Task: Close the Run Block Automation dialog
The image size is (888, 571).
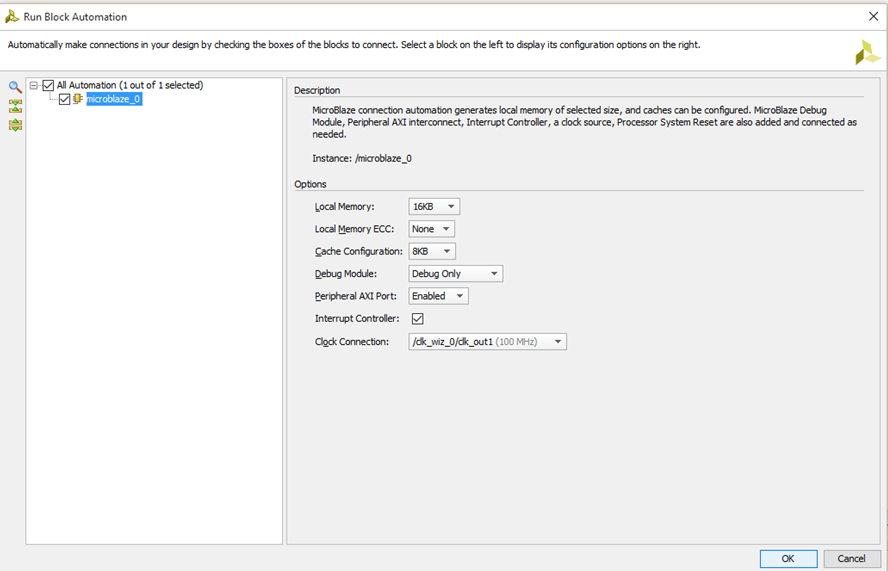Action: point(873,17)
